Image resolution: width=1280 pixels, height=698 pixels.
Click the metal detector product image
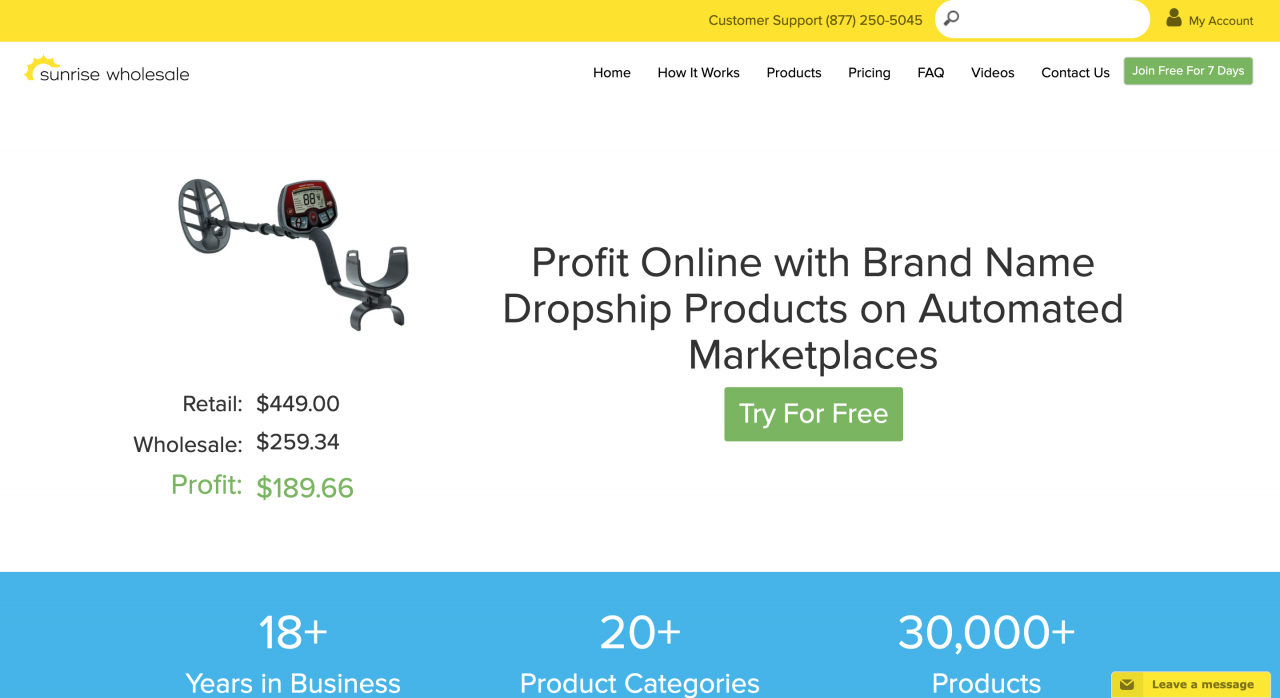pyautogui.click(x=294, y=253)
